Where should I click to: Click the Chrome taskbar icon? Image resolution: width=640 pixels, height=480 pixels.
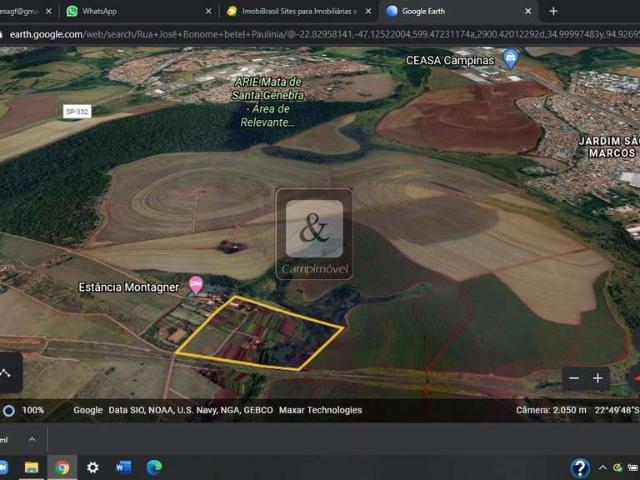click(x=62, y=467)
